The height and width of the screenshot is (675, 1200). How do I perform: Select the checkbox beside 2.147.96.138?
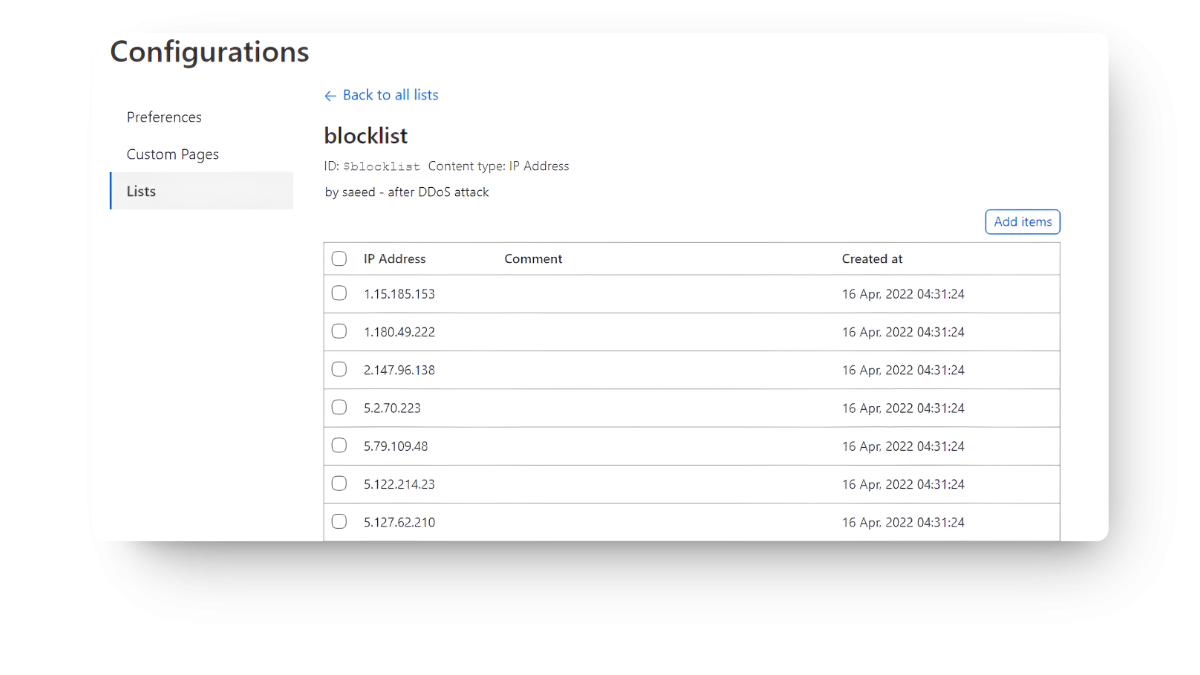click(339, 369)
